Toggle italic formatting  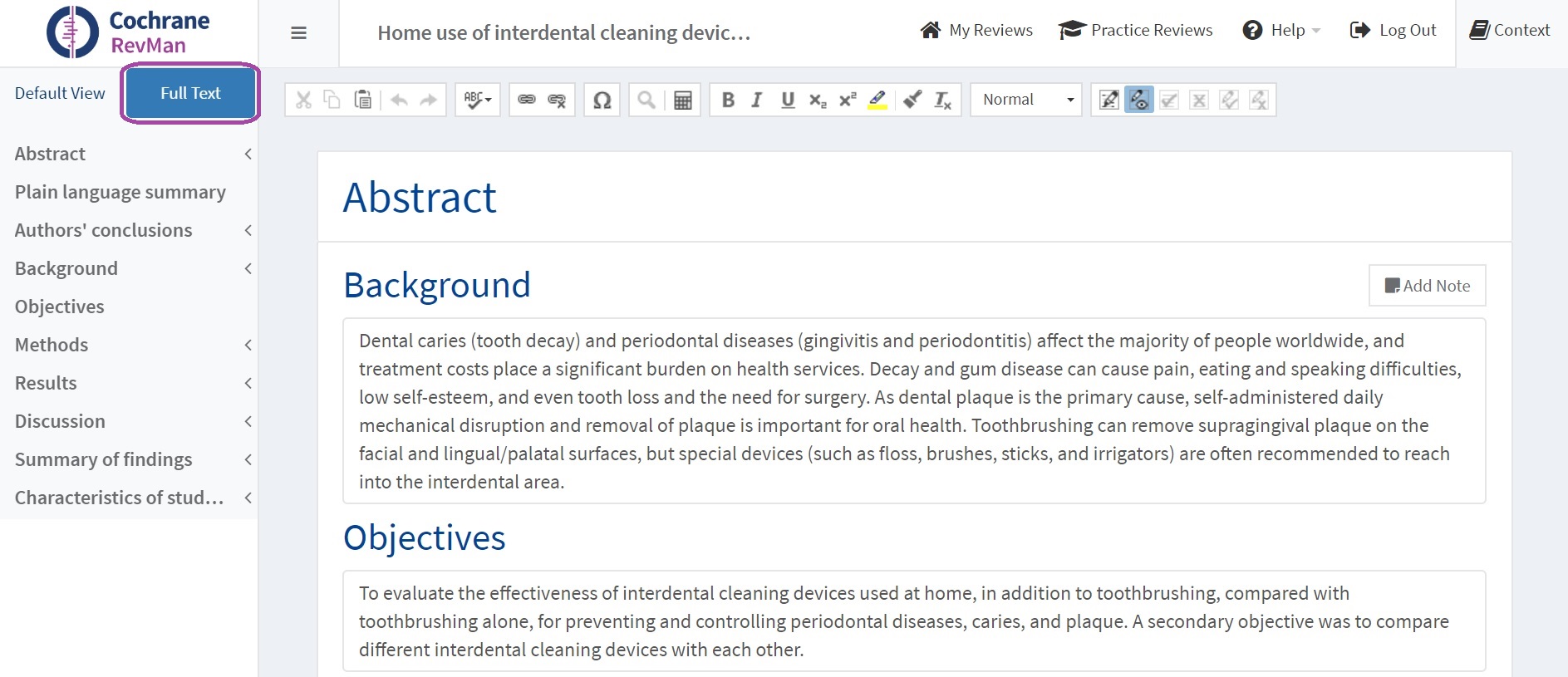coord(757,101)
